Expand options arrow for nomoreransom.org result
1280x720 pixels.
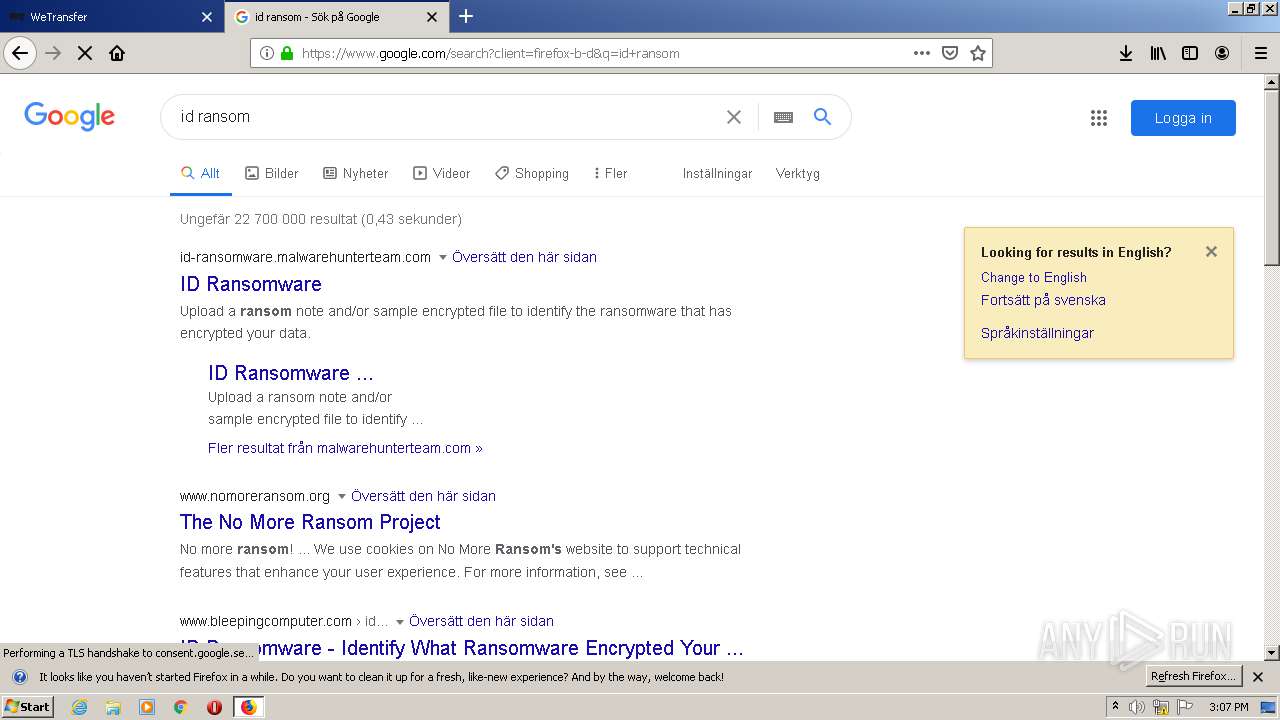tap(341, 497)
